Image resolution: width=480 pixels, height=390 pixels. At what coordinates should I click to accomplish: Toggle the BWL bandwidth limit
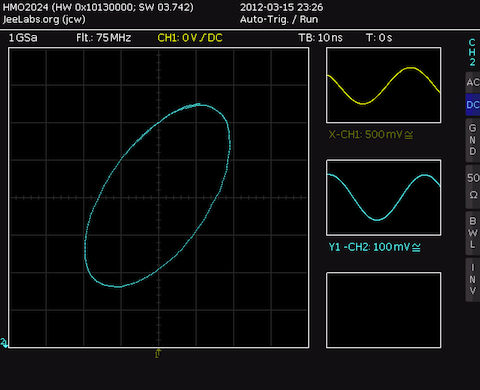473,233
